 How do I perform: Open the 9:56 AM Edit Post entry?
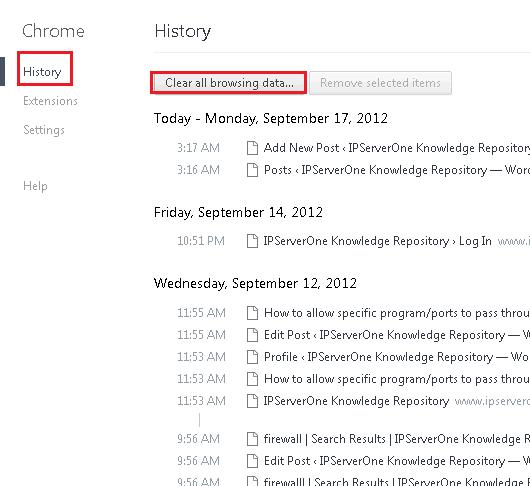click(x=396, y=461)
